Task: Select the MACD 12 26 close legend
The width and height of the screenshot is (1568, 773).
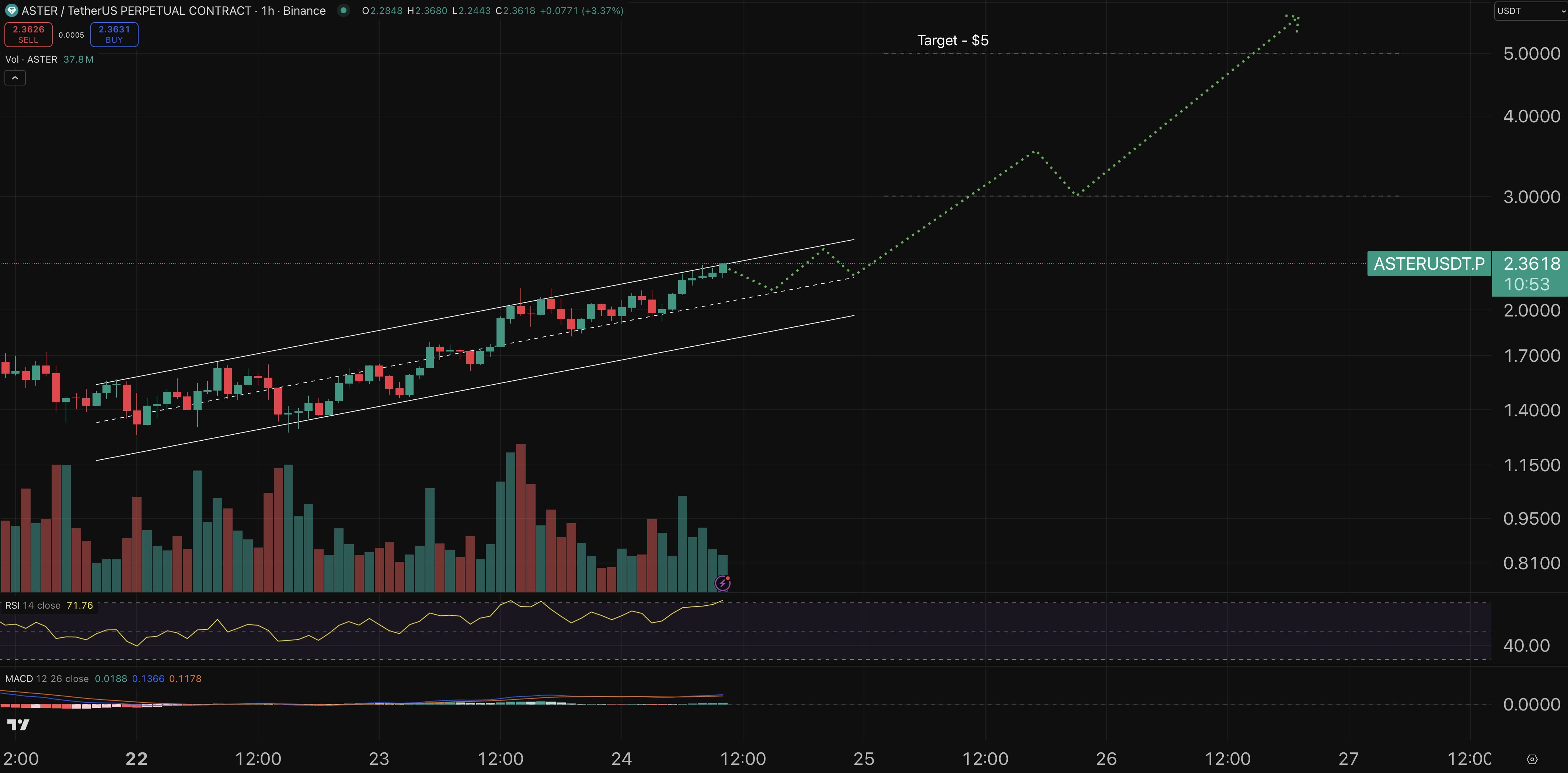Action: click(x=47, y=679)
